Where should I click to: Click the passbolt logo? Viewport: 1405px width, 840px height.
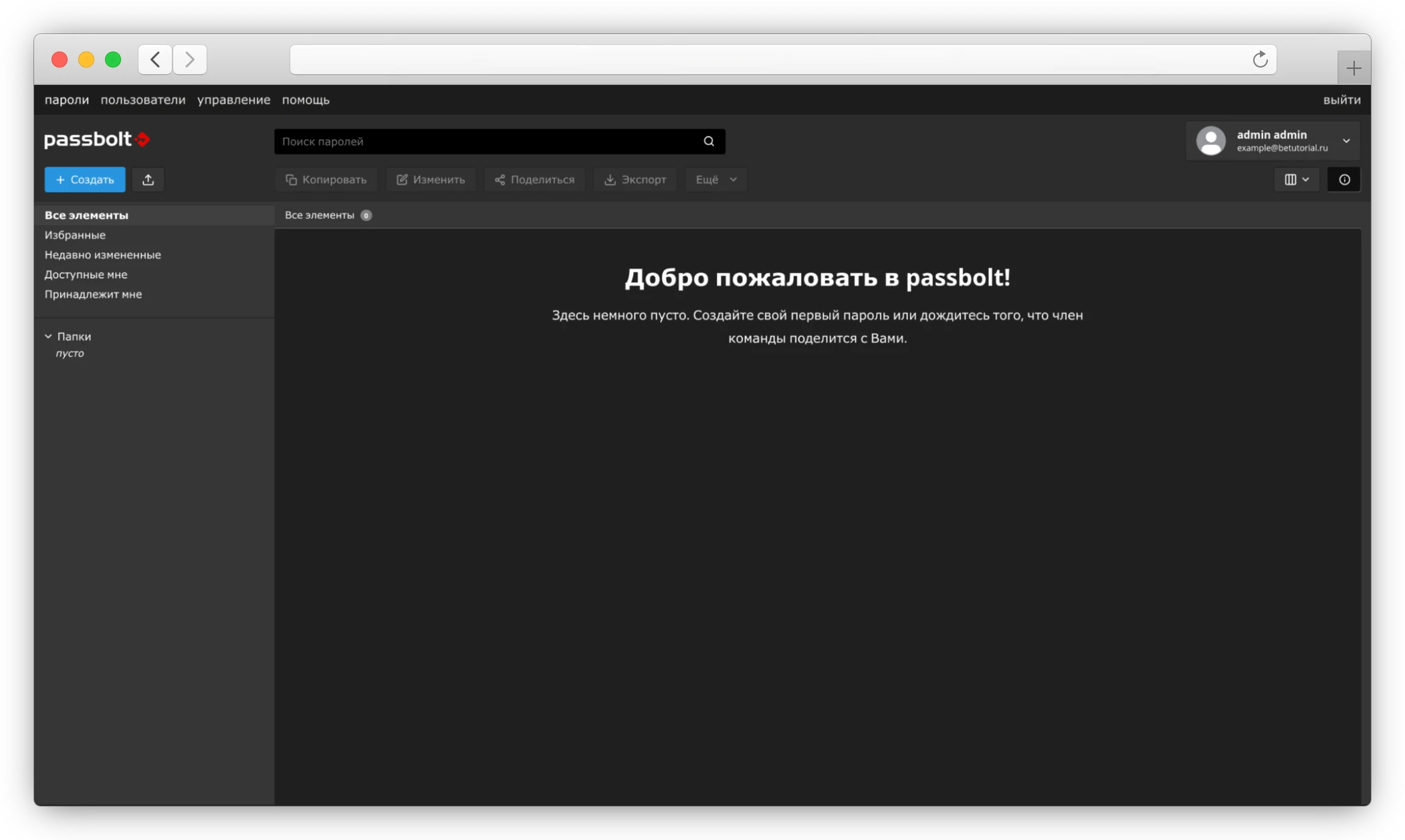click(x=97, y=139)
